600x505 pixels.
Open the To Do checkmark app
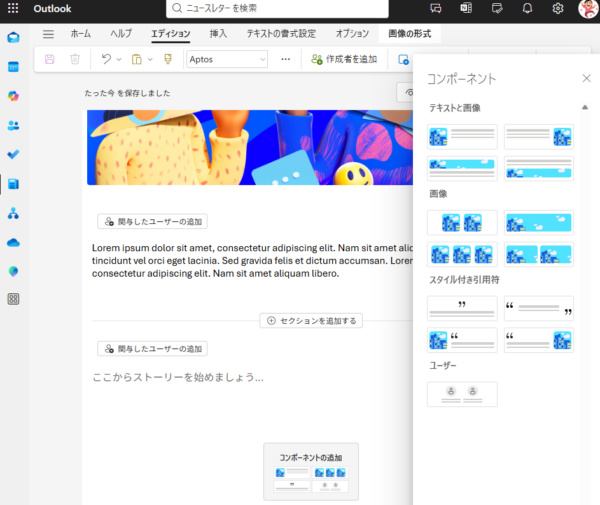pos(14,154)
